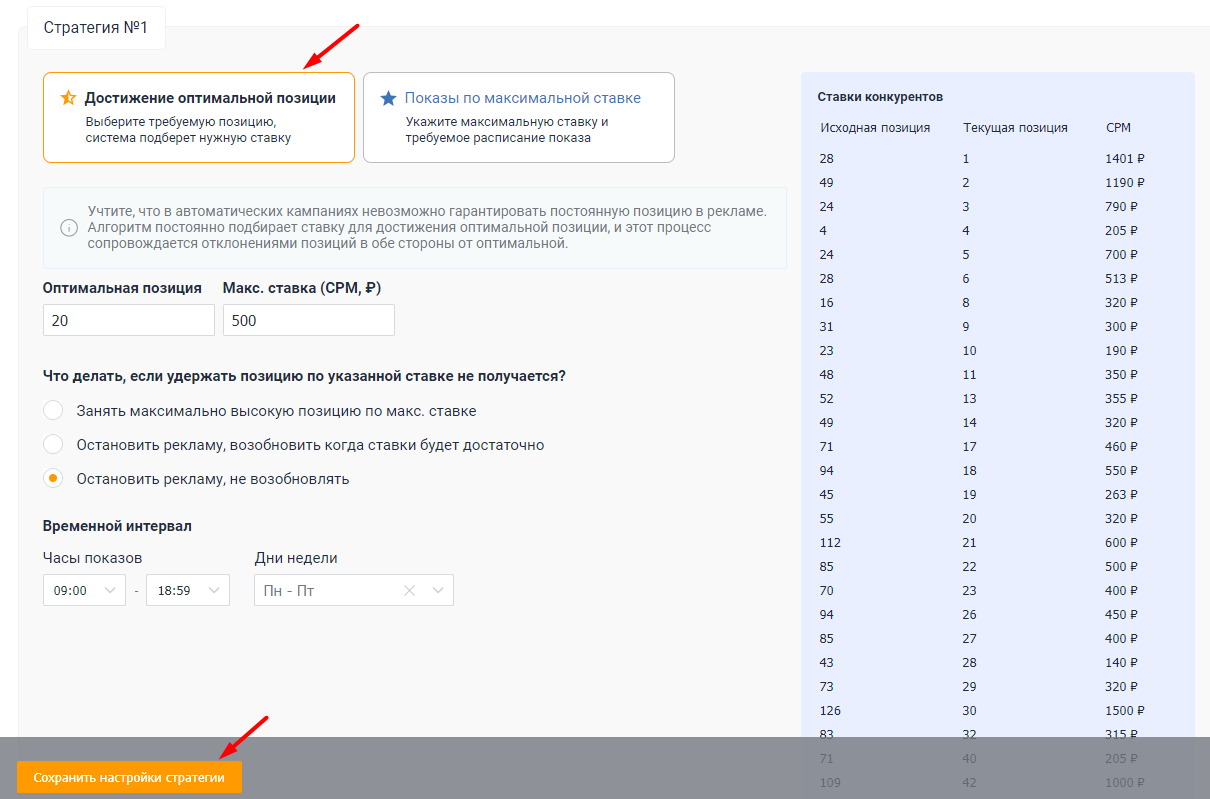Click the orange star icon on optimal position card
1210x799 pixels.
click(x=68, y=98)
